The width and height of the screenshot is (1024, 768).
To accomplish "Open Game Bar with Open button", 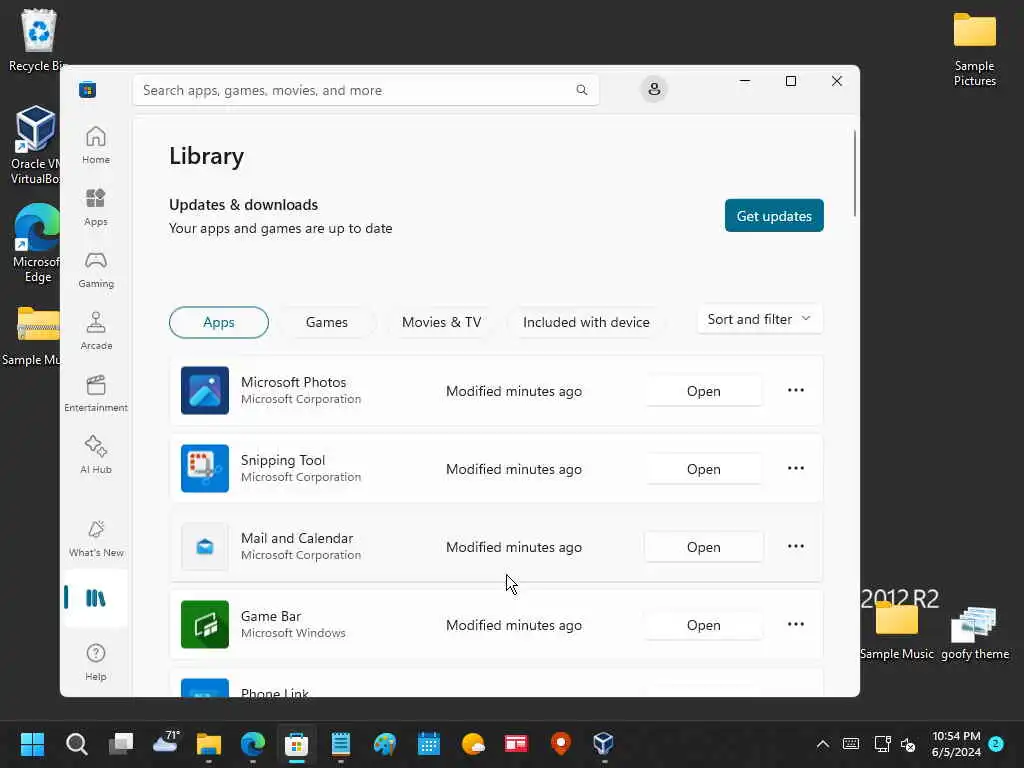I will 703,625.
